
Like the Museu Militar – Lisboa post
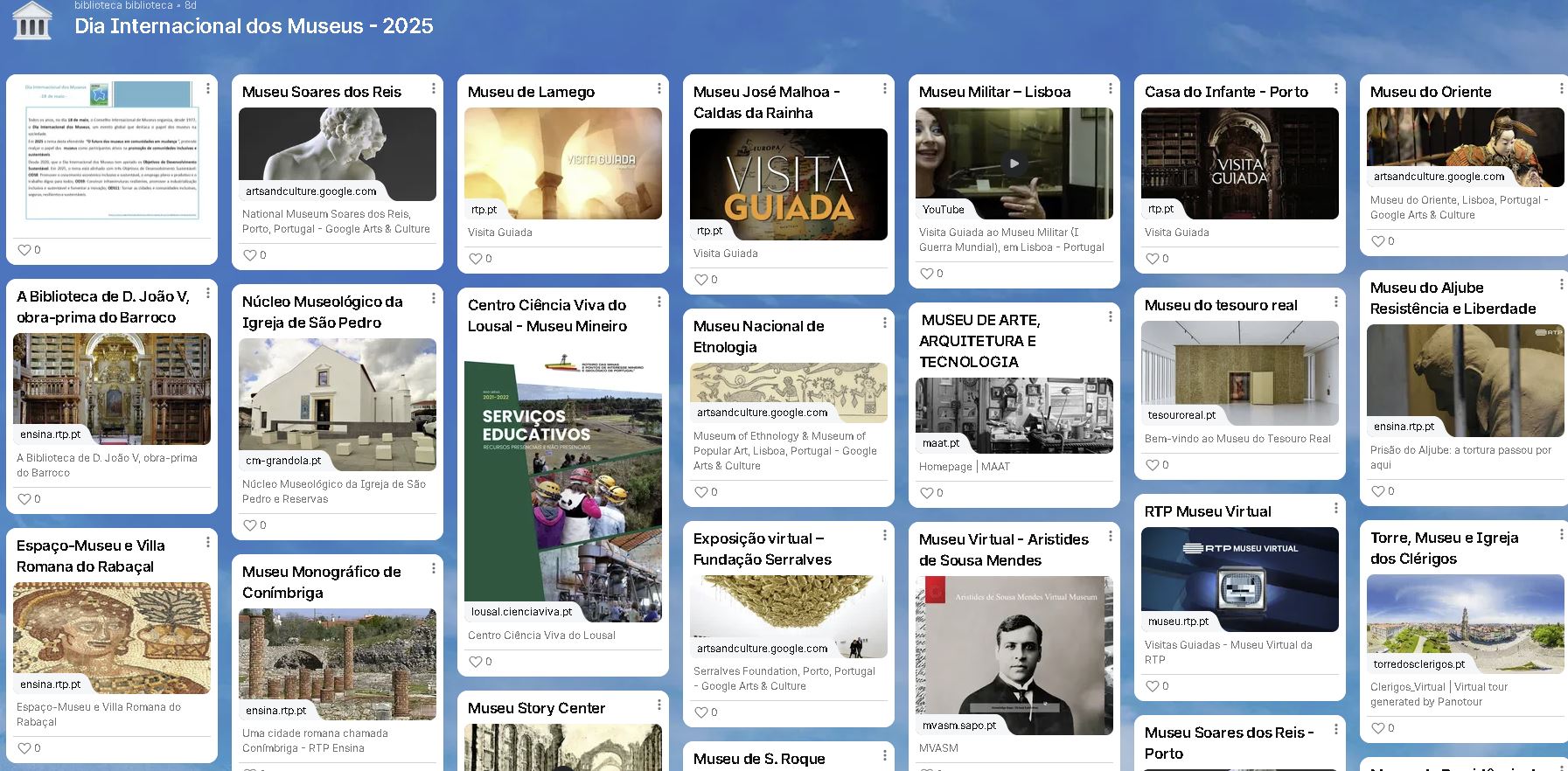coord(927,274)
